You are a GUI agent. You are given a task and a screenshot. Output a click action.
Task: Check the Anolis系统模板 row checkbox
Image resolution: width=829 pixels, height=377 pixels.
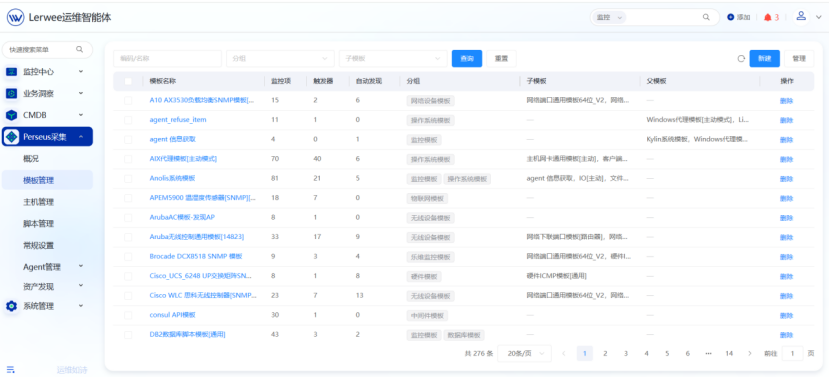[128, 179]
